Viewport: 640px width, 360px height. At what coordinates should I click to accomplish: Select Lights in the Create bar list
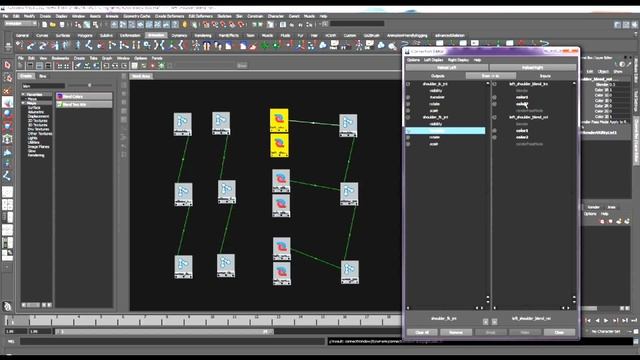(x=32, y=138)
